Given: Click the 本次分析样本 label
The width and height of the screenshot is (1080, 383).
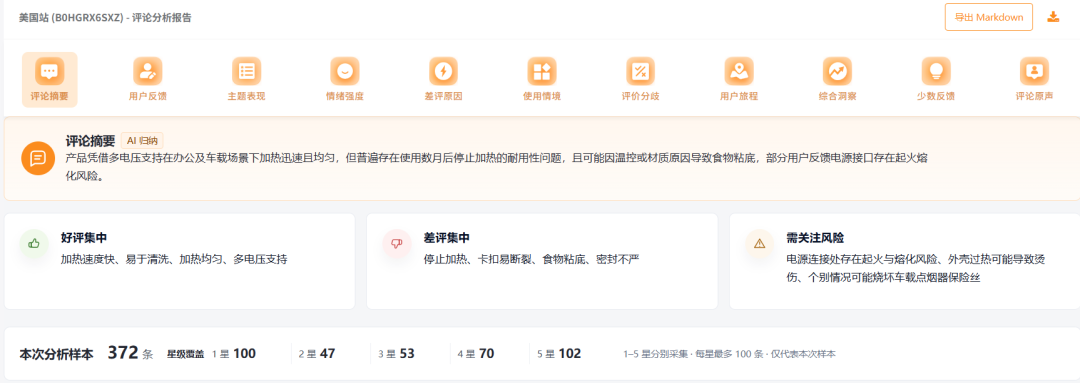Looking at the screenshot, I should pyautogui.click(x=56, y=355).
